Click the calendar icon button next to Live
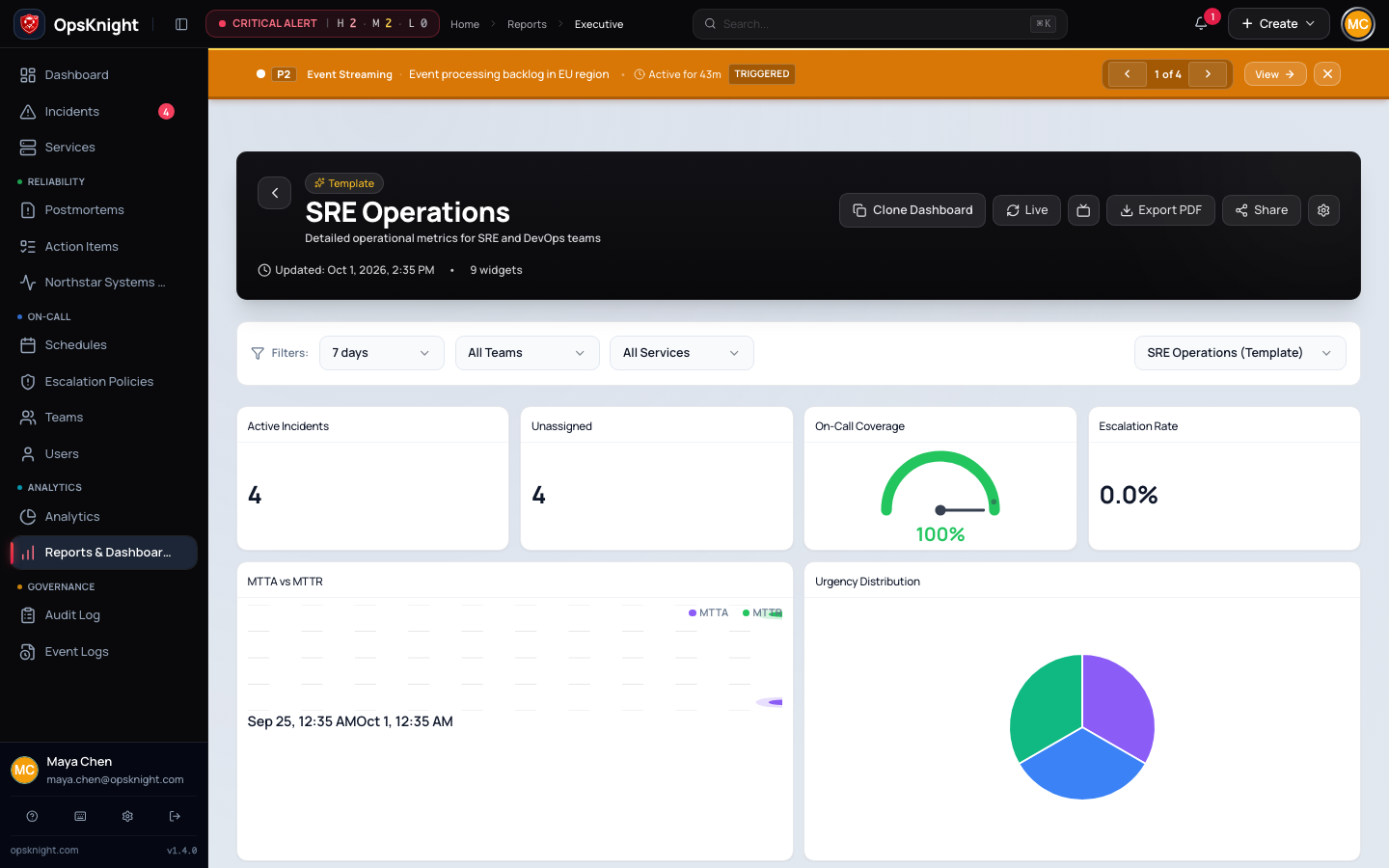Screen dimensions: 1389x868 tap(1083, 210)
